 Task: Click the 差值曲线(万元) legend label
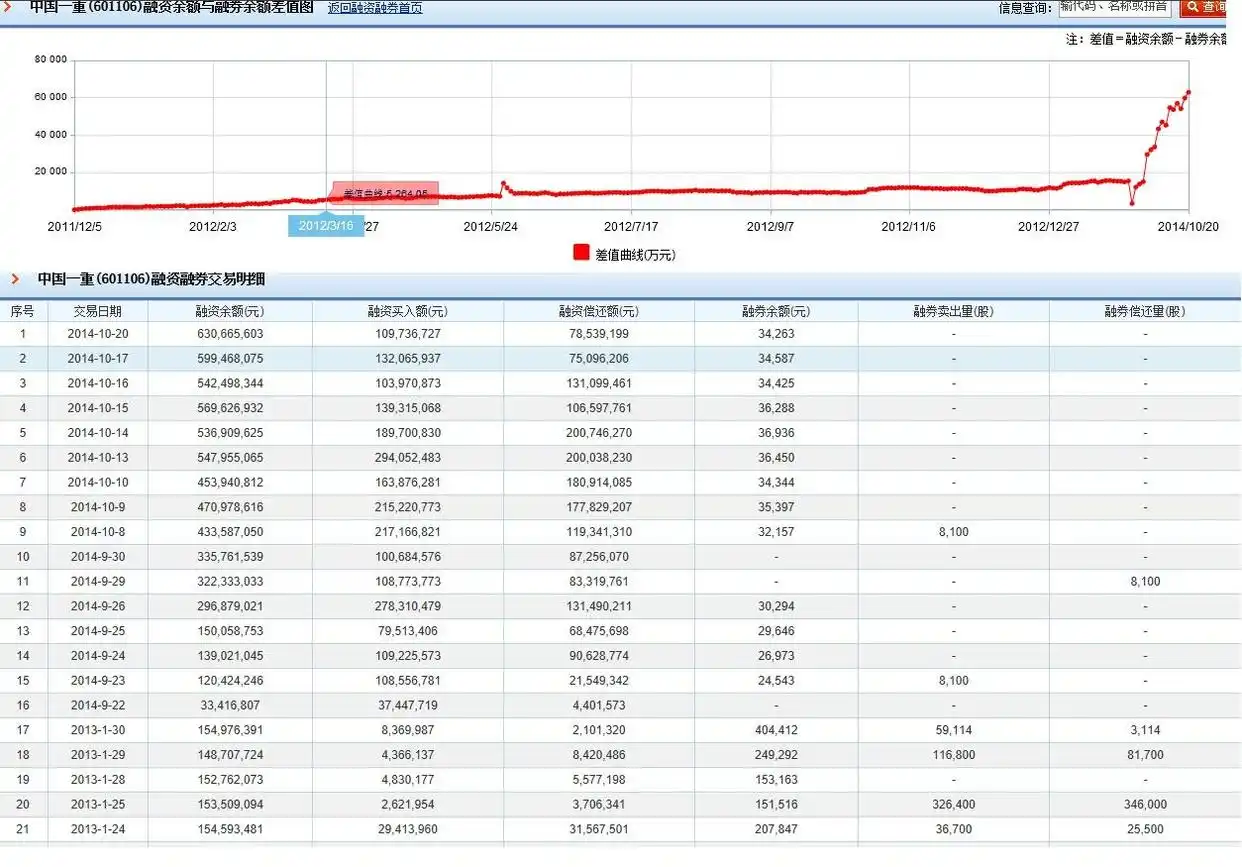pyautogui.click(x=635, y=255)
